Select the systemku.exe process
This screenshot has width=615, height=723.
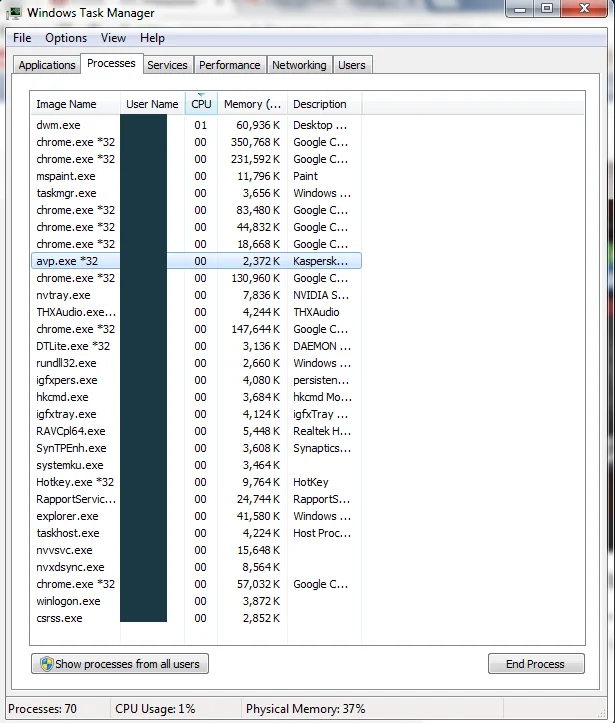tap(196, 465)
